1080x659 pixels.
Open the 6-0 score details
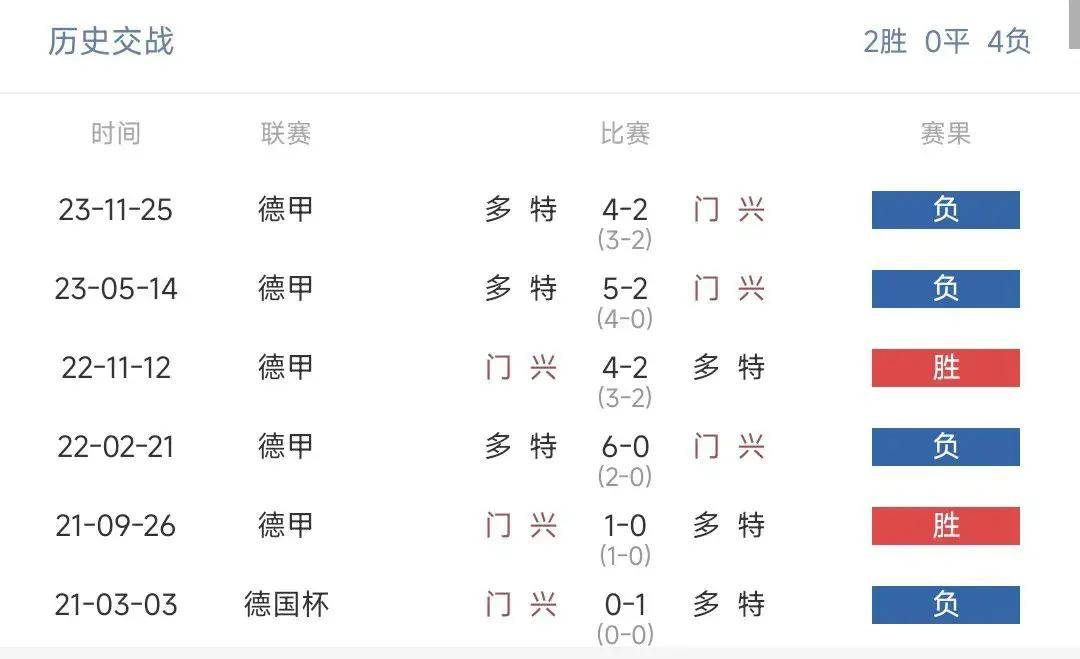[624, 446]
